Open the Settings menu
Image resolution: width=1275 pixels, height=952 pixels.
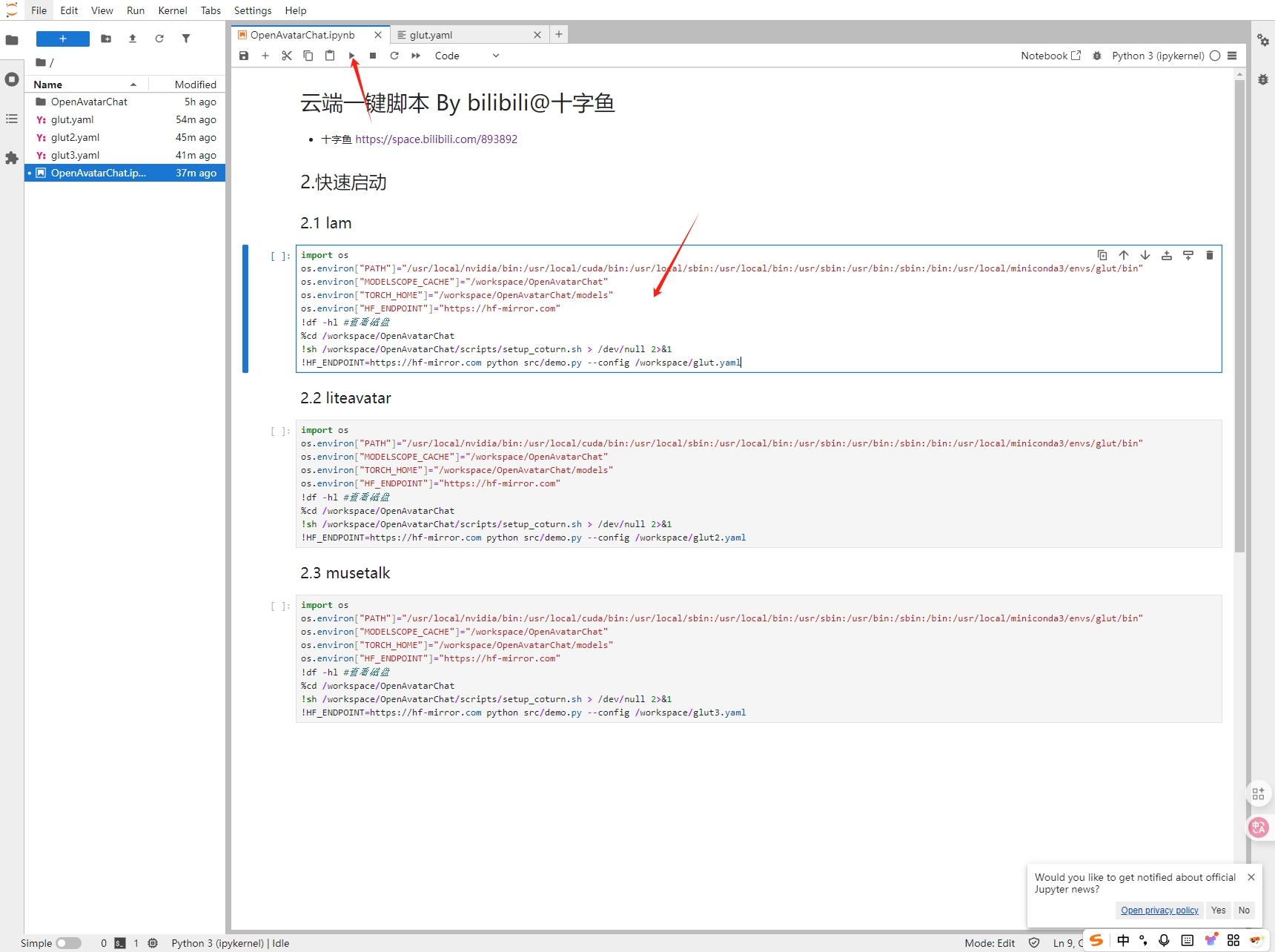tap(253, 10)
